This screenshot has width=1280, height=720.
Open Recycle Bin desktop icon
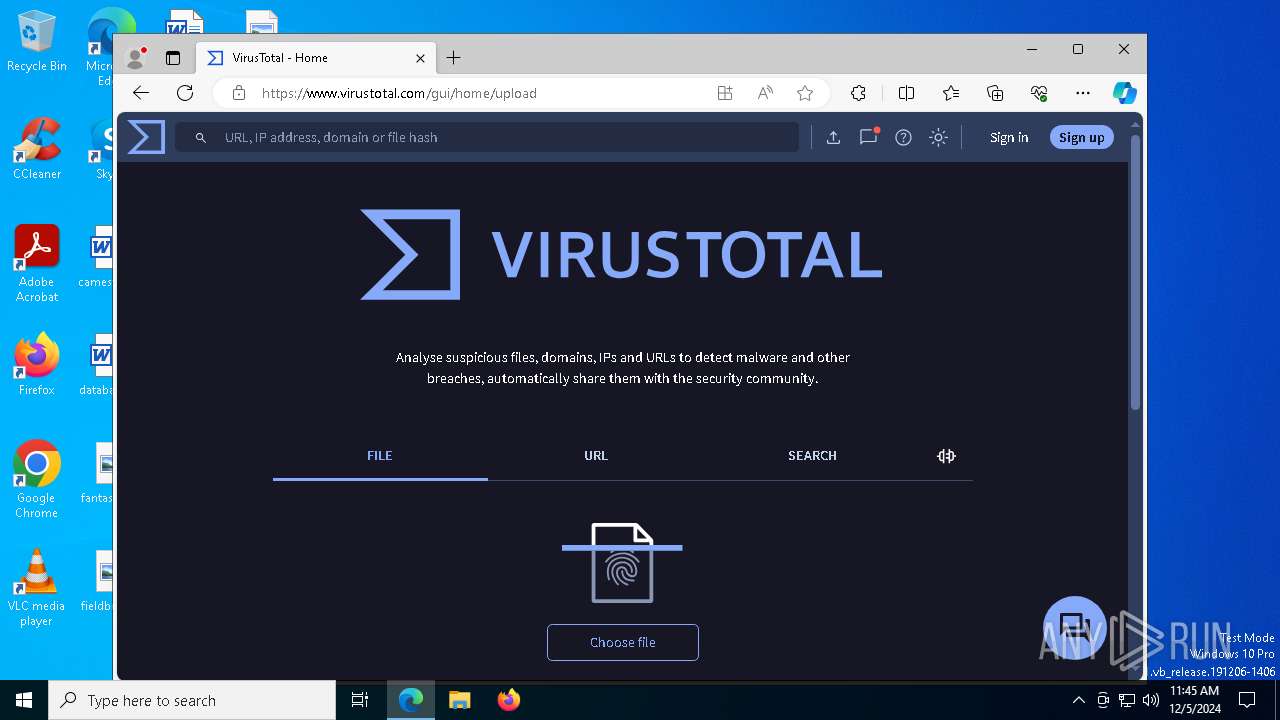(x=36, y=42)
